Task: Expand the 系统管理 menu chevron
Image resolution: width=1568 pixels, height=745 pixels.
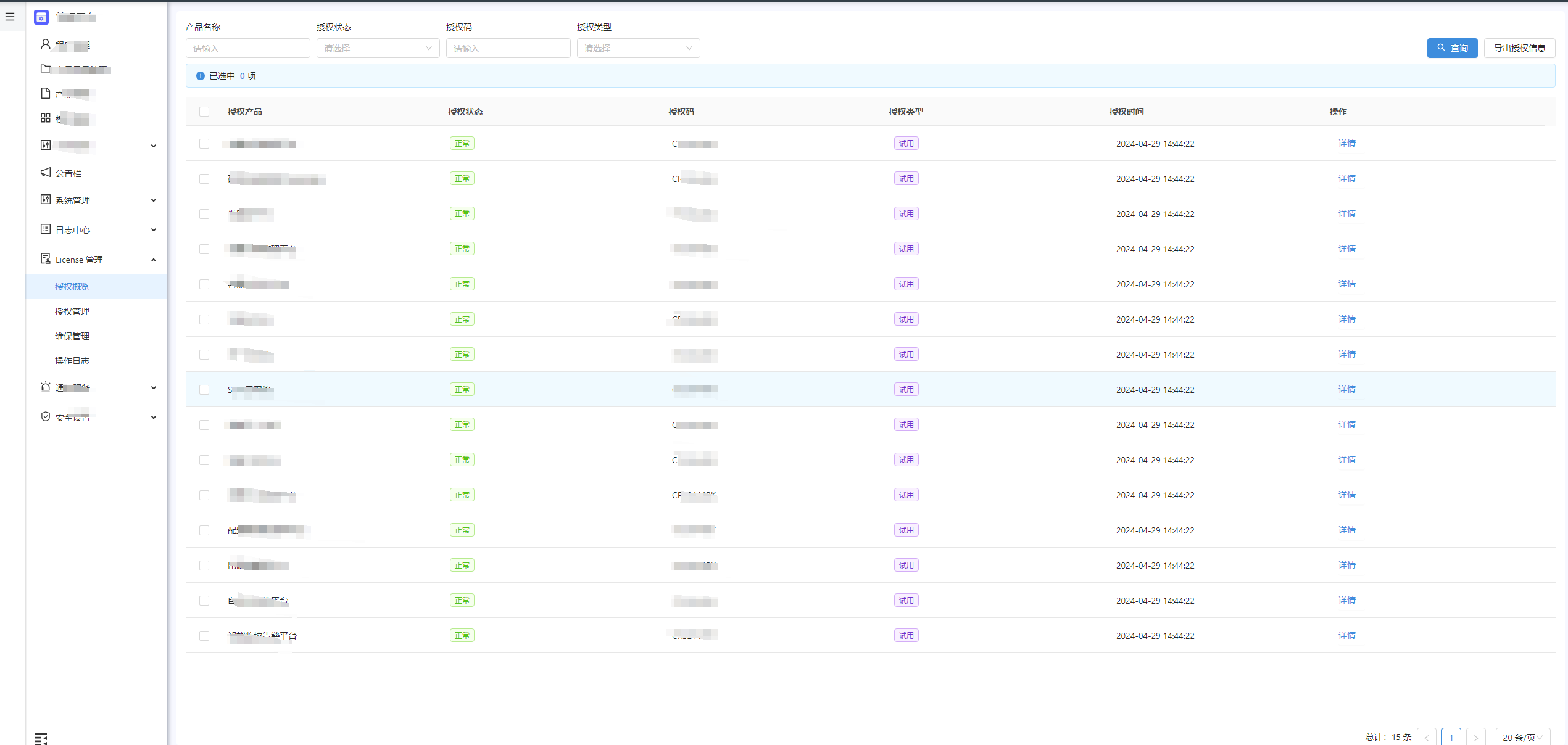Action: (x=154, y=200)
